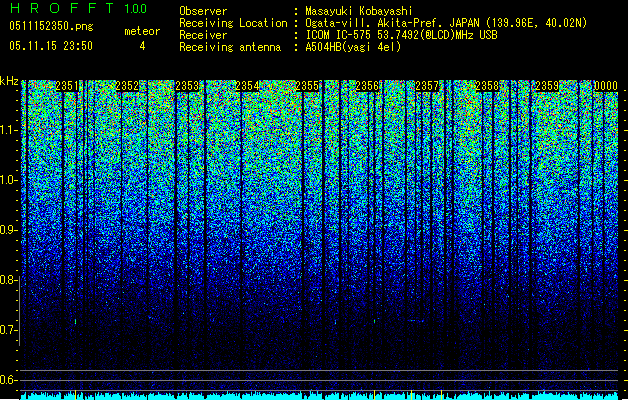Viewport: 629px width, 400px height.
Task: Click the Receiving Location label
Action: pyautogui.click(x=233, y=23)
